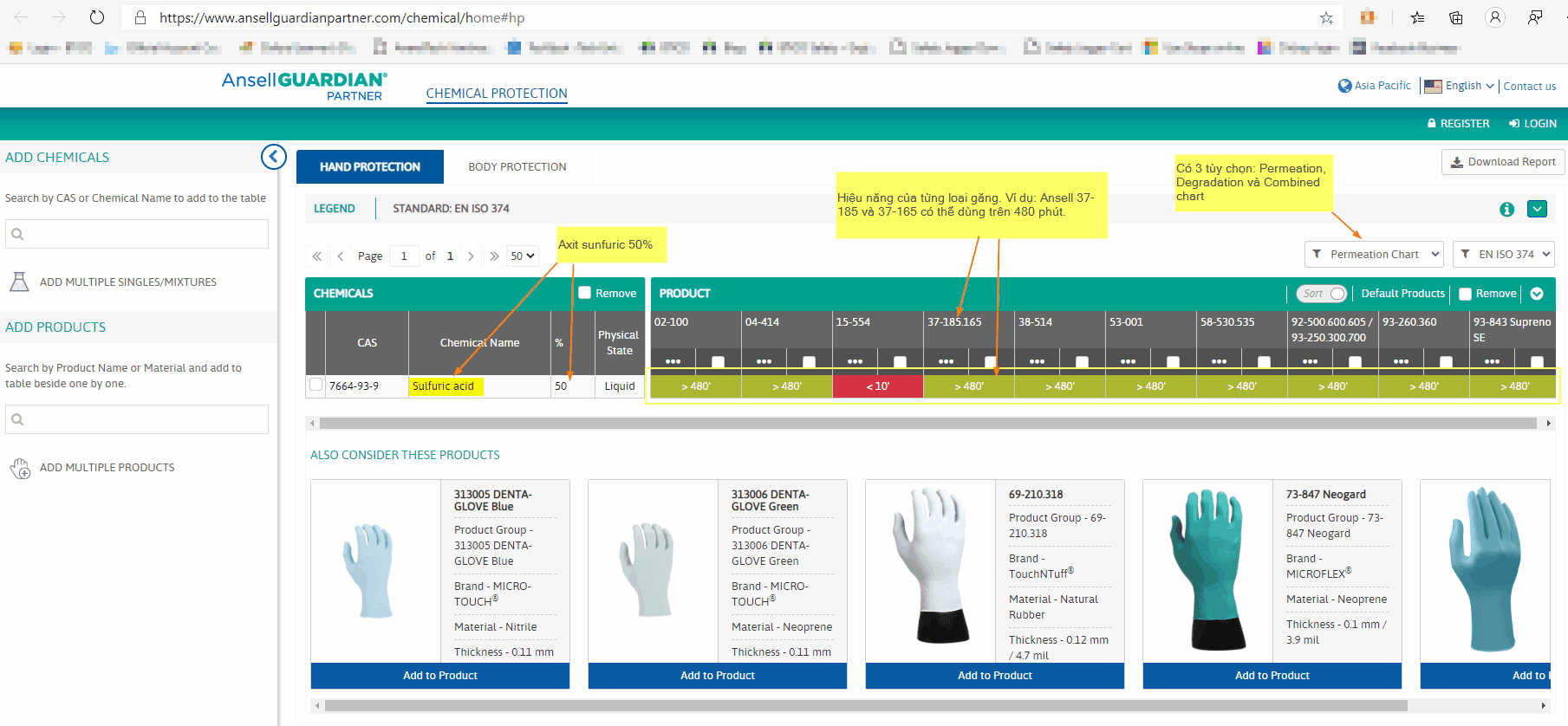Viewport: 1568px width, 726px height.
Task: Open the Contact us link
Action: pyautogui.click(x=1530, y=87)
